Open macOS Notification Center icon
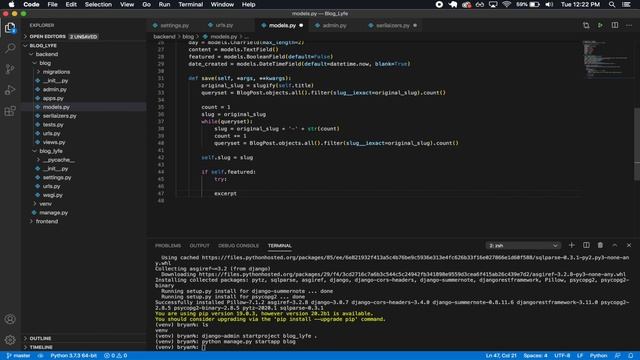Screen dimensions: 640x360 [627, 4]
